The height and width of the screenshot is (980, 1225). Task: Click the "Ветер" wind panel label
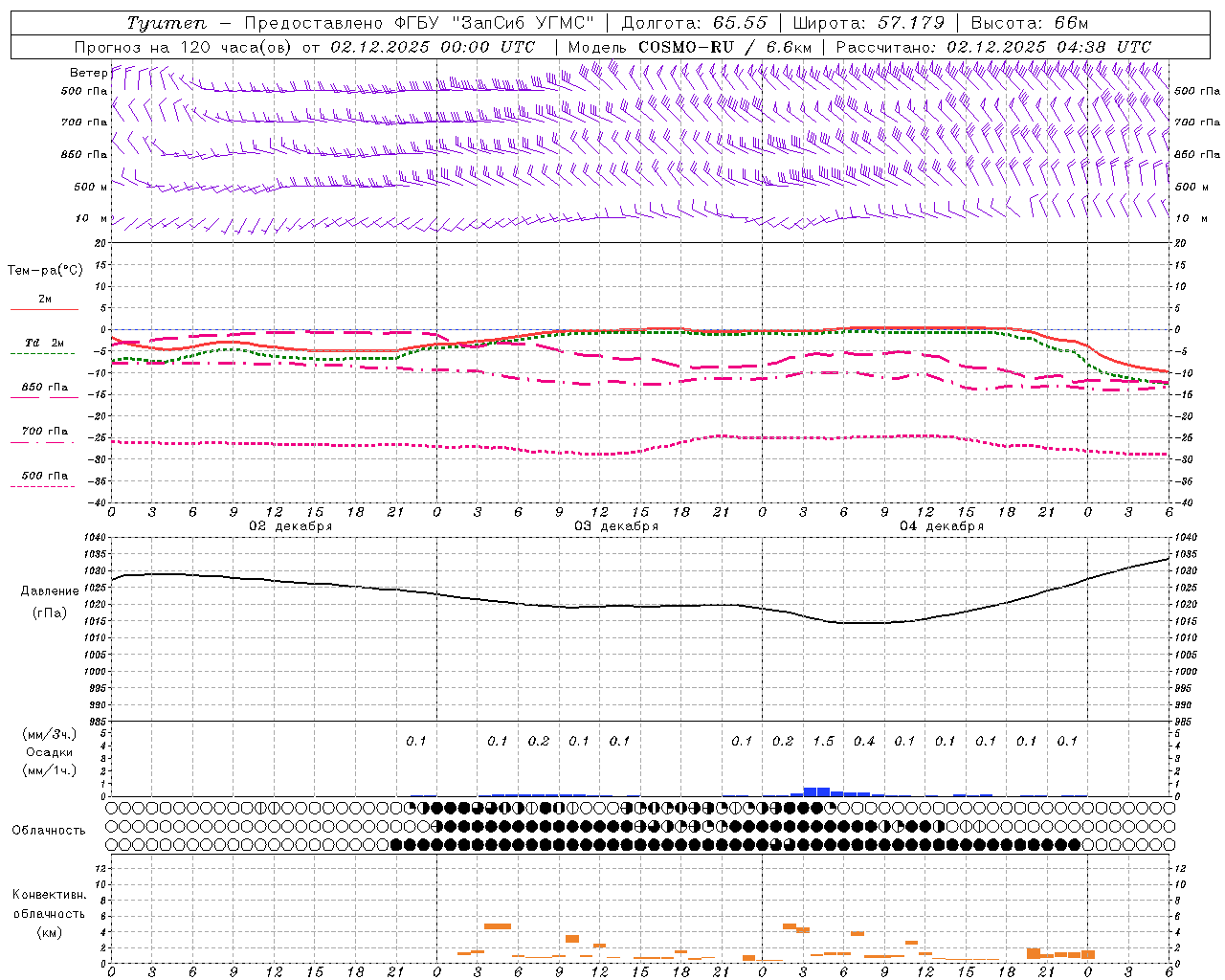point(88,73)
